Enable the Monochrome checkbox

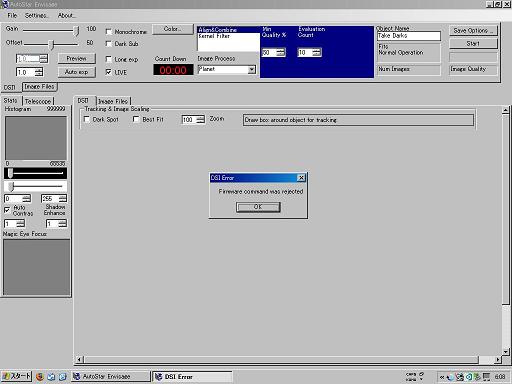[109, 32]
